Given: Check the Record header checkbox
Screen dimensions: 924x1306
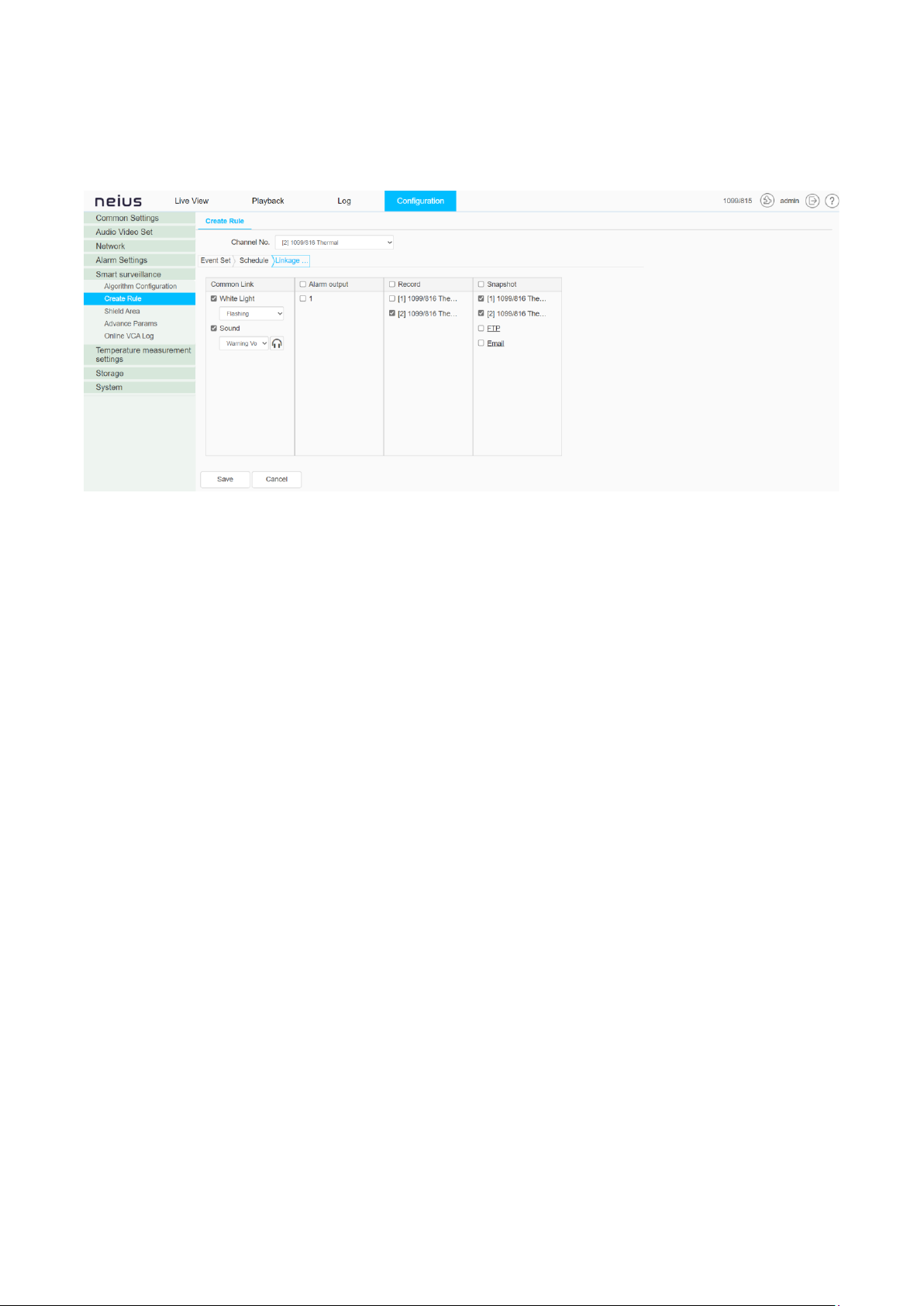Looking at the screenshot, I should point(392,284).
